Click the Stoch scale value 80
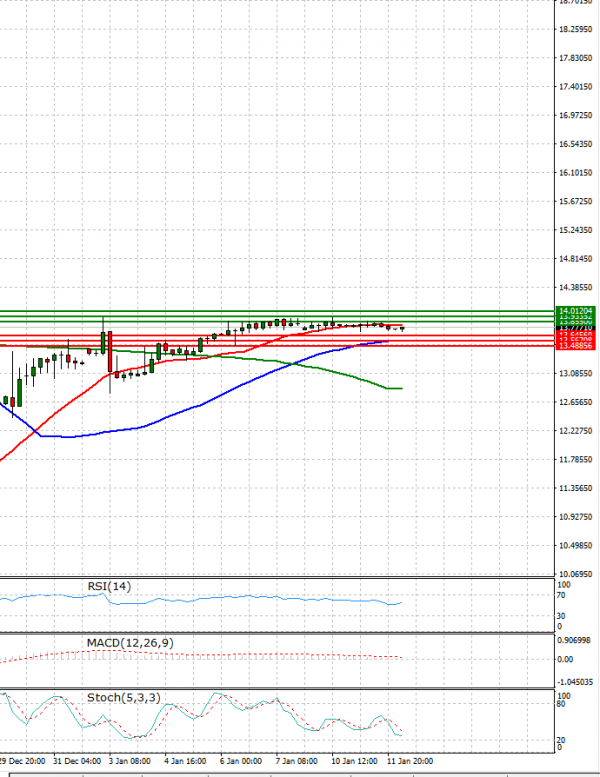This screenshot has width=600, height=777. [x=561, y=704]
